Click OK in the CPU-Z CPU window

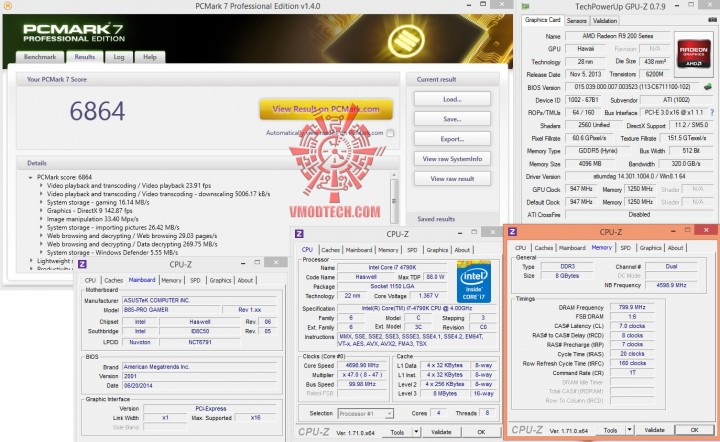pyautogui.click(x=481, y=432)
